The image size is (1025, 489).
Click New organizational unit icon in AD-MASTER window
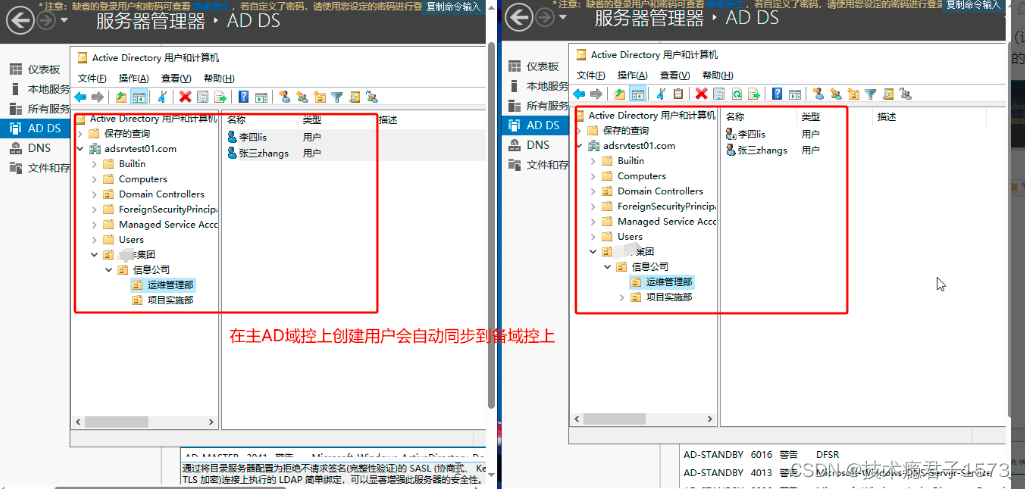pos(319,97)
